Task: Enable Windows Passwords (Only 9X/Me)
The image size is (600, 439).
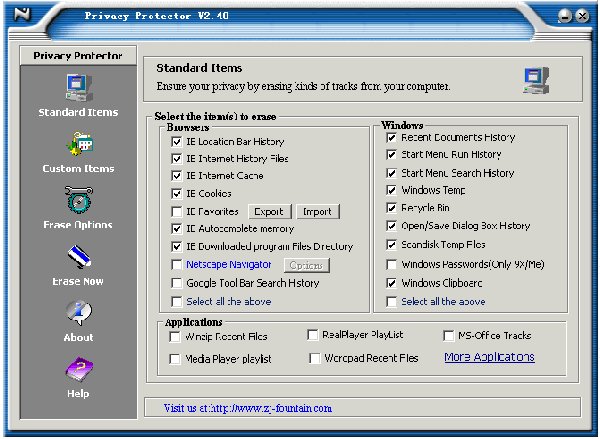Action: [x=391, y=264]
